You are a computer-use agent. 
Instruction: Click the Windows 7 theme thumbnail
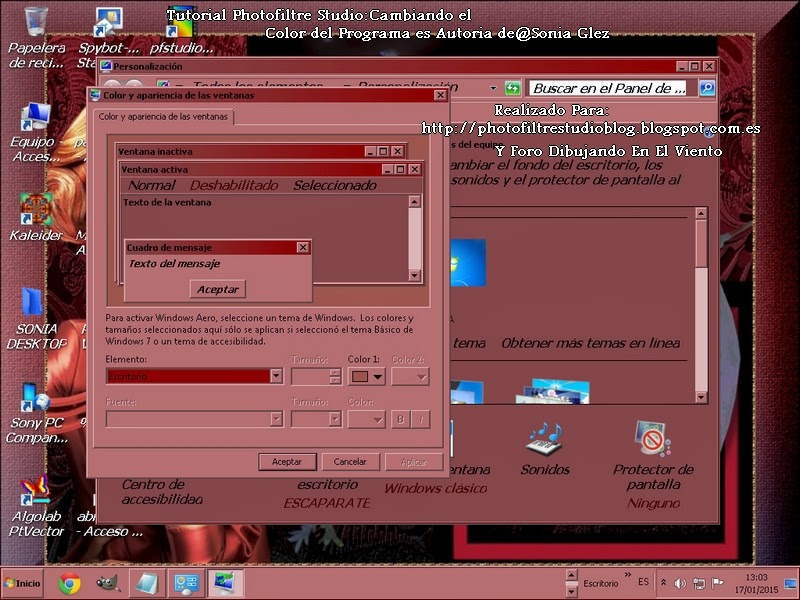click(468, 262)
